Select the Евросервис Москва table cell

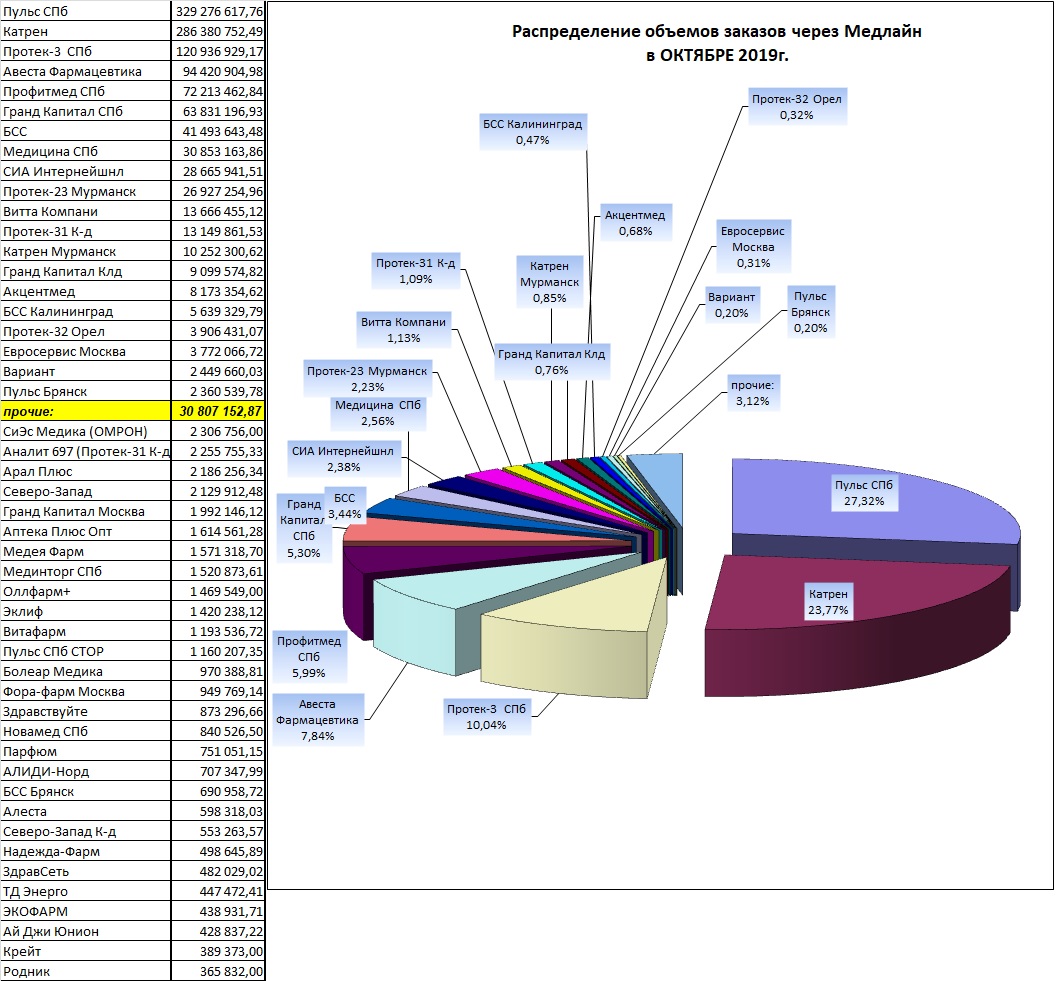(x=86, y=351)
